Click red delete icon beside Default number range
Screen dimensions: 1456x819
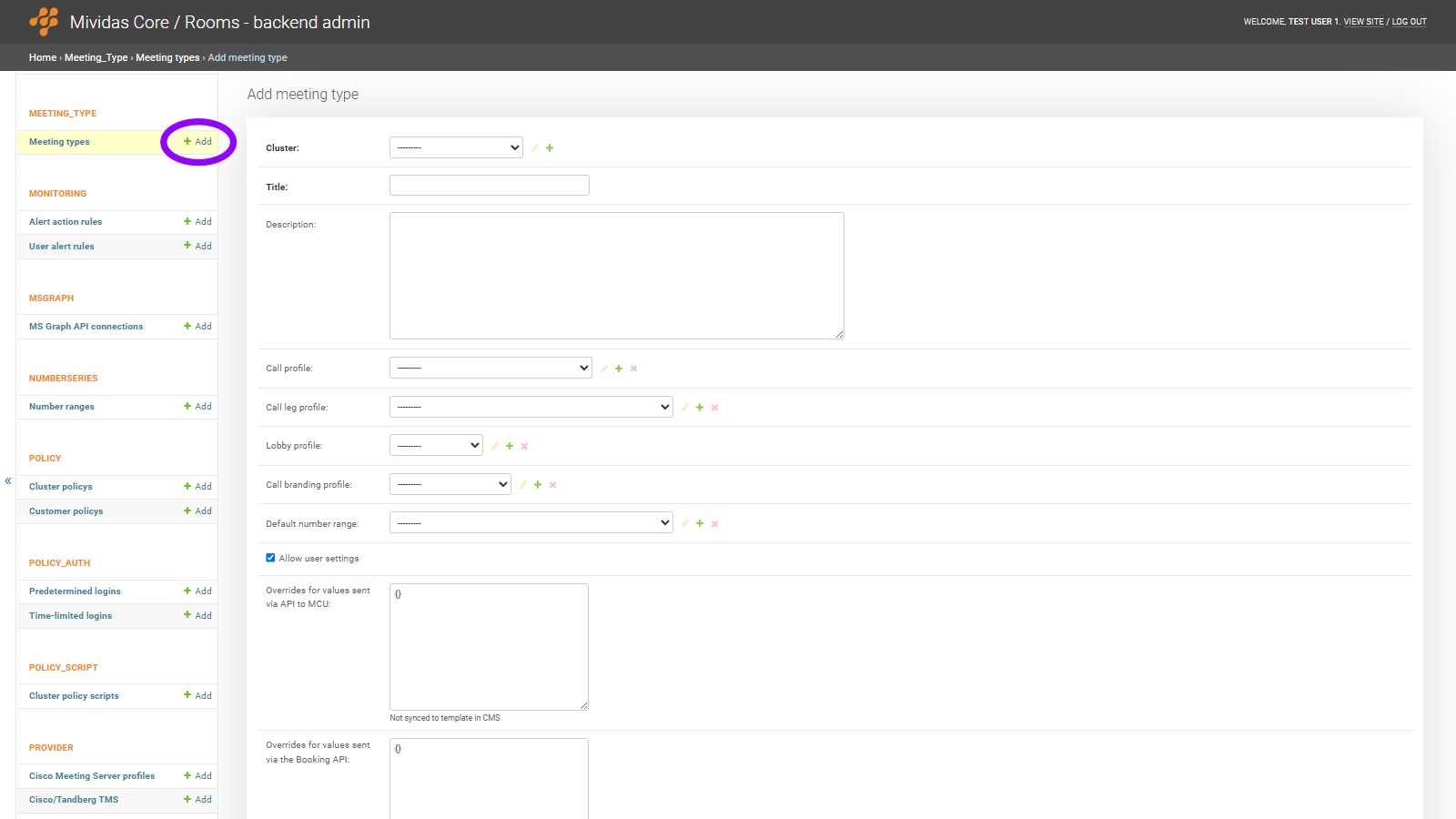tap(715, 524)
